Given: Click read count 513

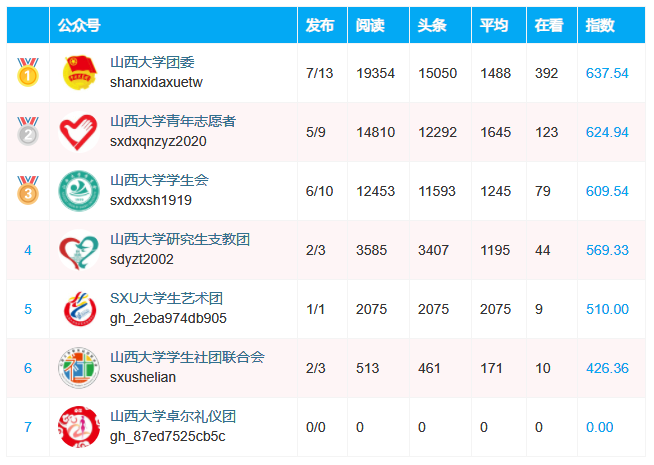Looking at the screenshot, I should coord(367,368).
